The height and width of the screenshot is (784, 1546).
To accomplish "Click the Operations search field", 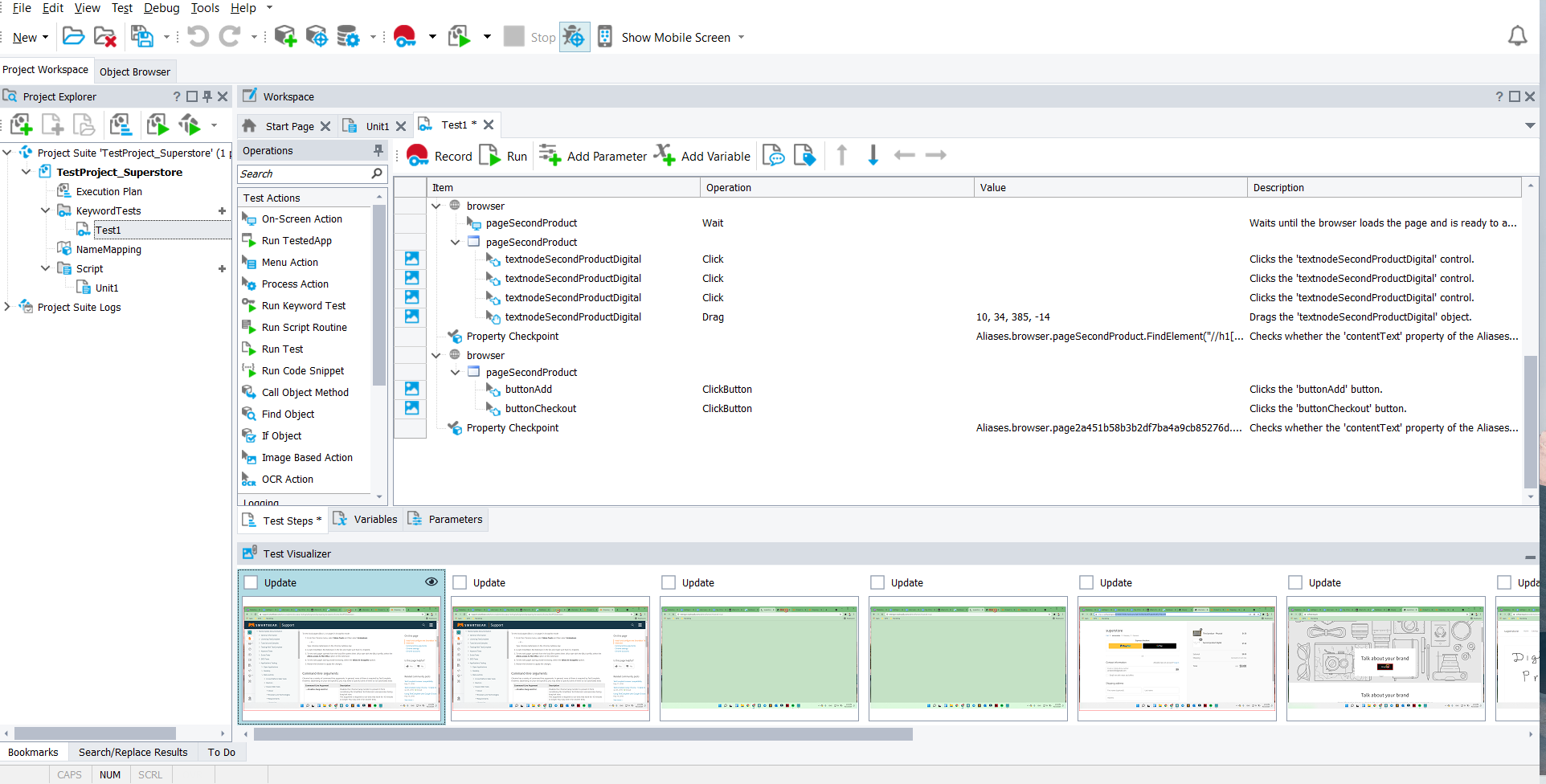I will [x=305, y=174].
